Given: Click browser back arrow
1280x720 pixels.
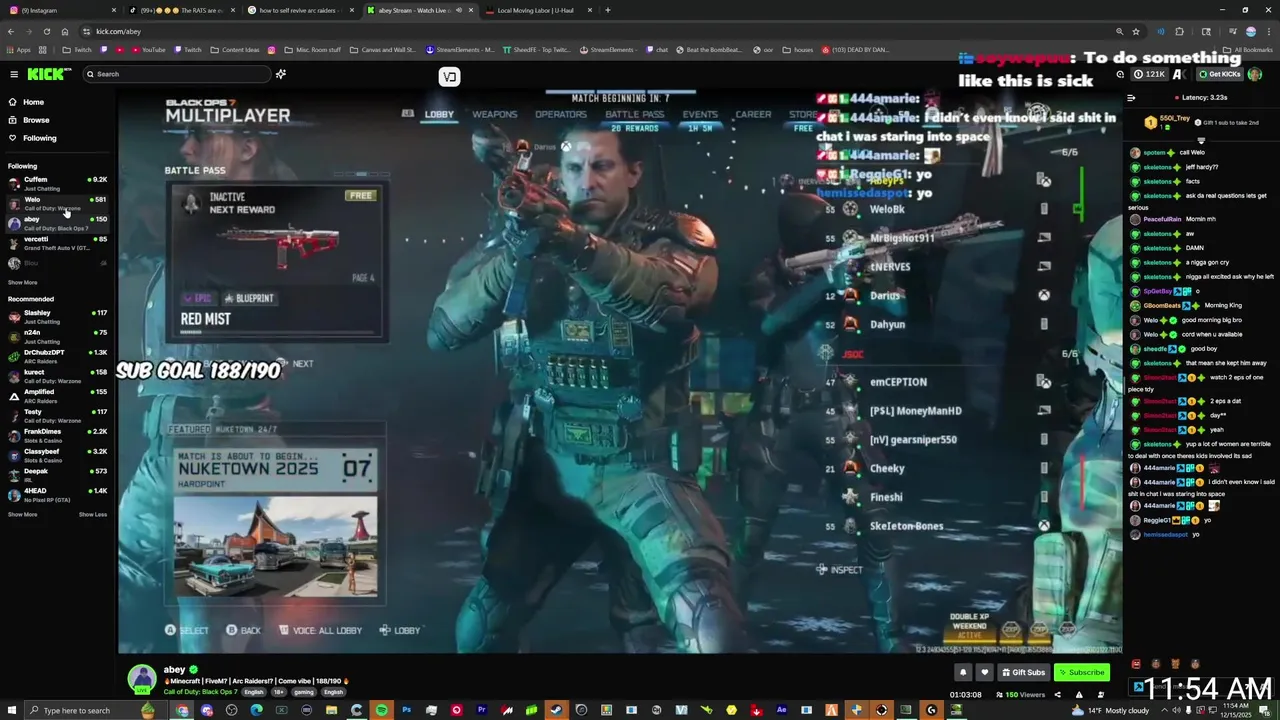Looking at the screenshot, I should click(12, 31).
